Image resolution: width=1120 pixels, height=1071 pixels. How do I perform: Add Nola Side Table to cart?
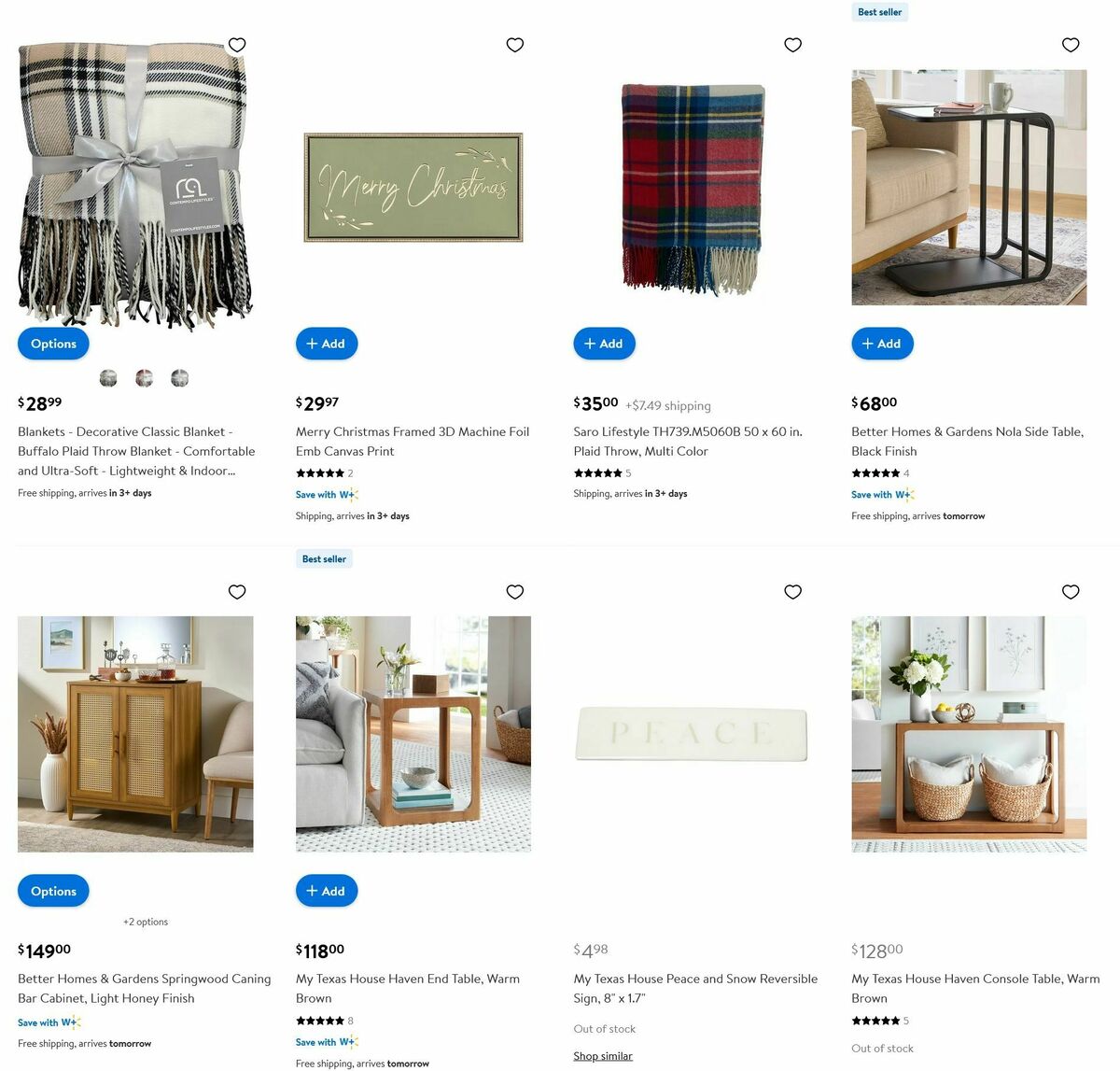[x=882, y=344]
